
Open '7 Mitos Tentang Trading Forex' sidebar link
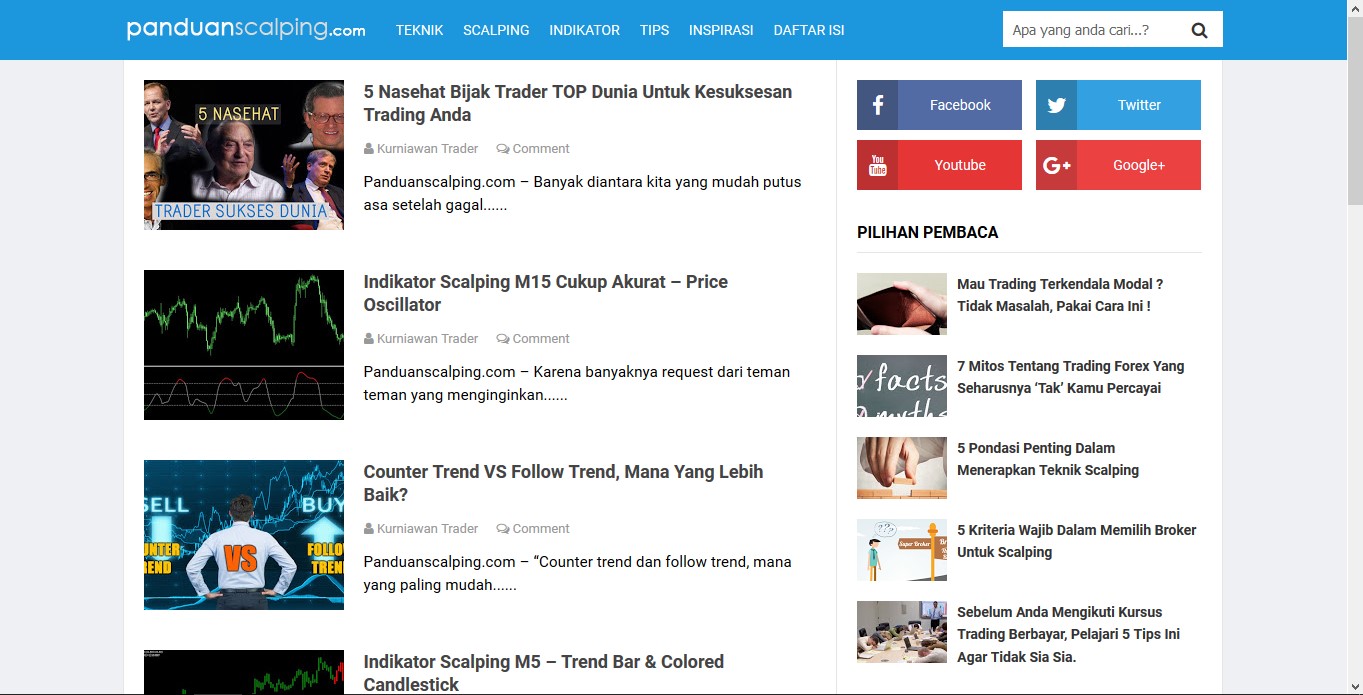1070,377
